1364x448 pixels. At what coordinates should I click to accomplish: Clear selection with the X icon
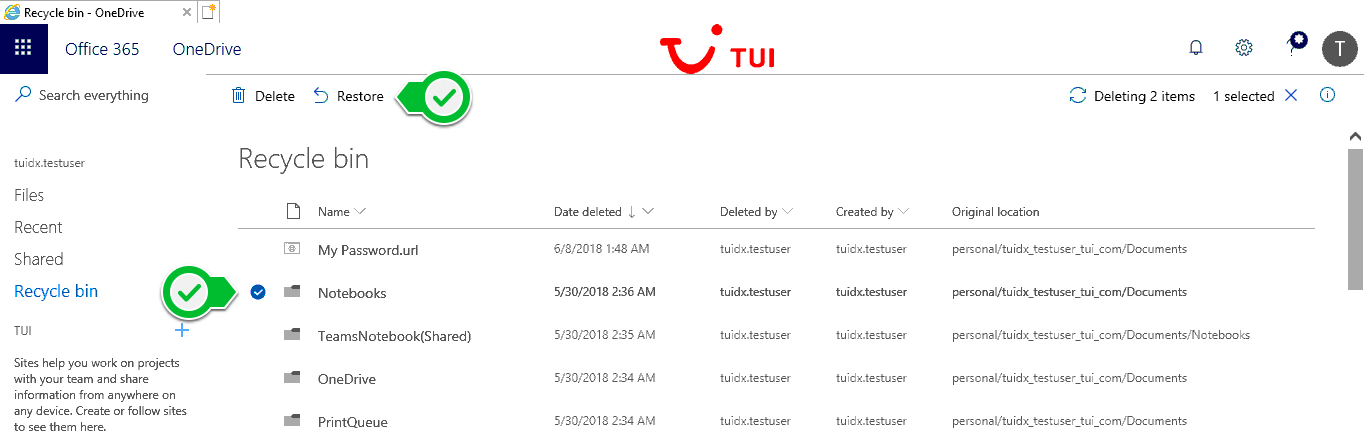click(x=1291, y=96)
